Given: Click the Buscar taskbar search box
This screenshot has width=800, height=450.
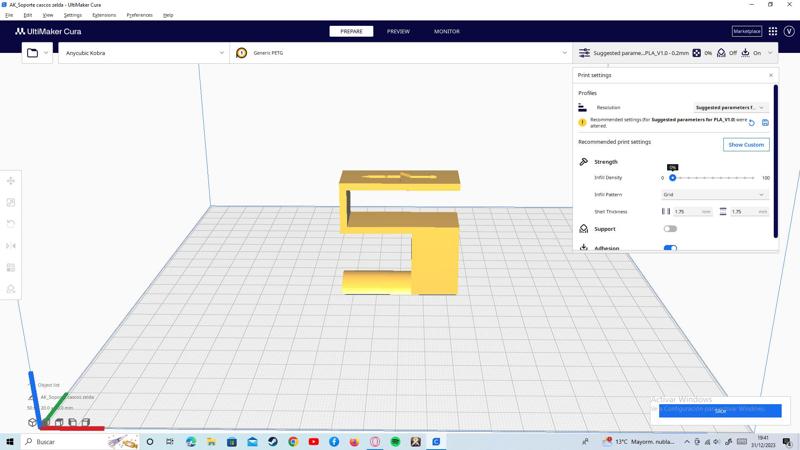Looking at the screenshot, I should [81, 441].
